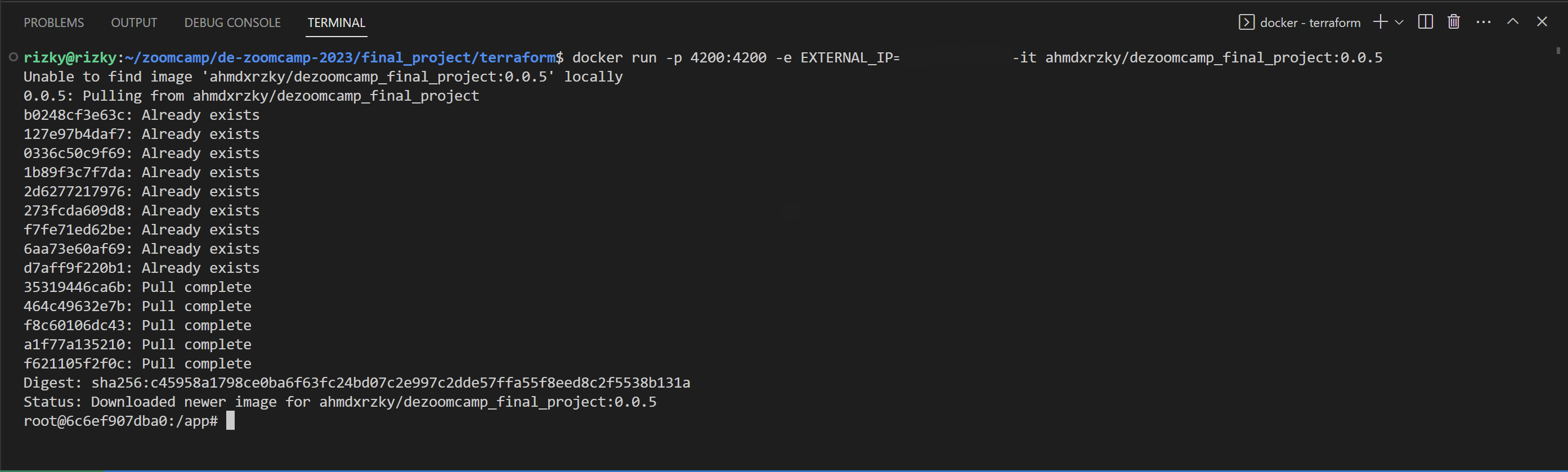
Task: Kill the active terminal using trash icon
Action: click(x=1453, y=21)
